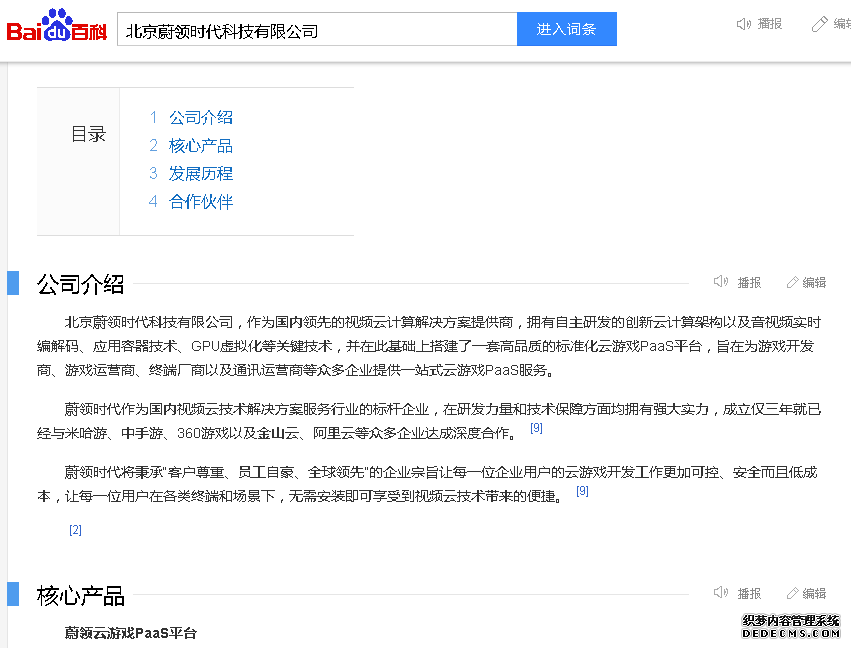Focus the search box with company name
The width and height of the screenshot is (851, 648).
(317, 29)
